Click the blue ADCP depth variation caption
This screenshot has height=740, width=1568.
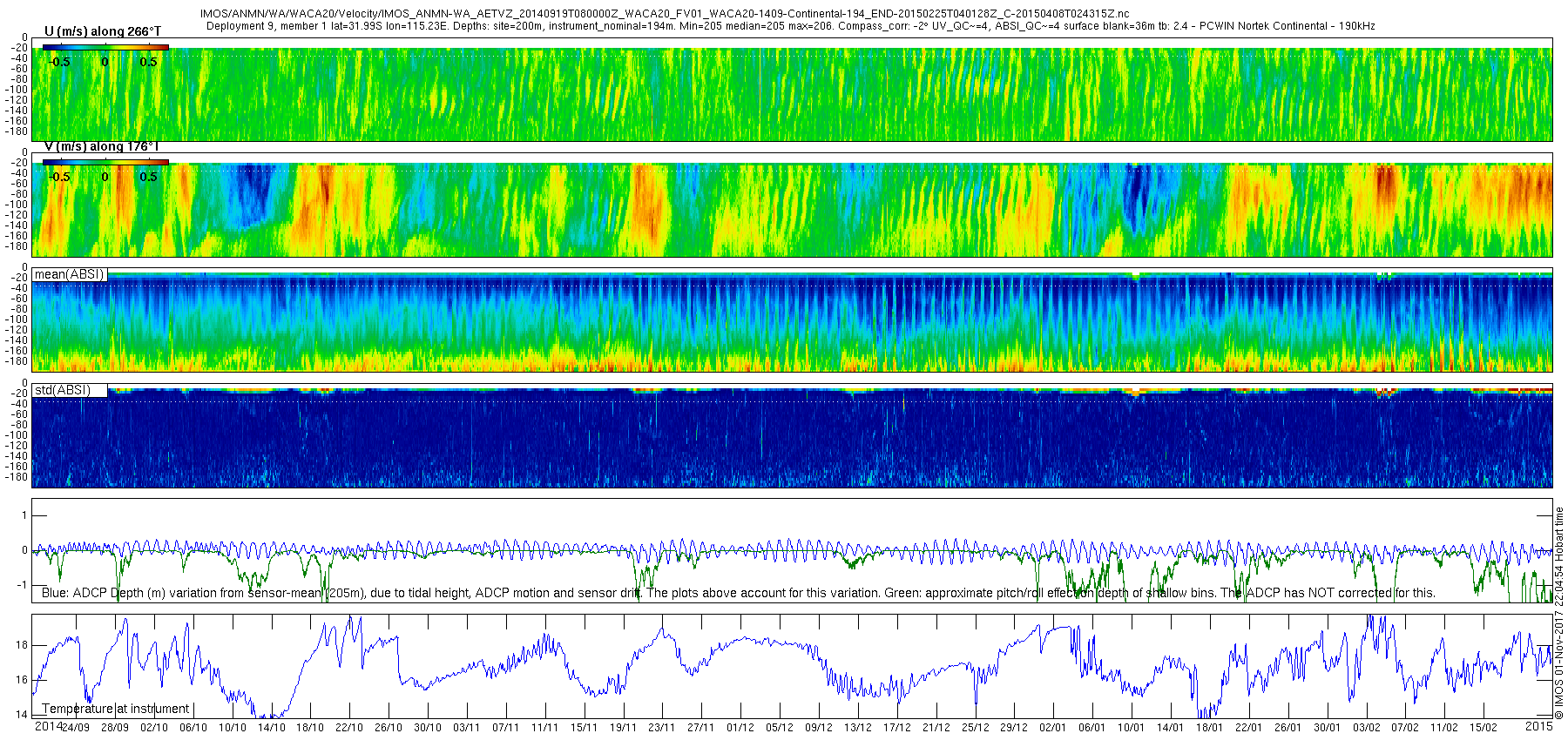(x=739, y=593)
